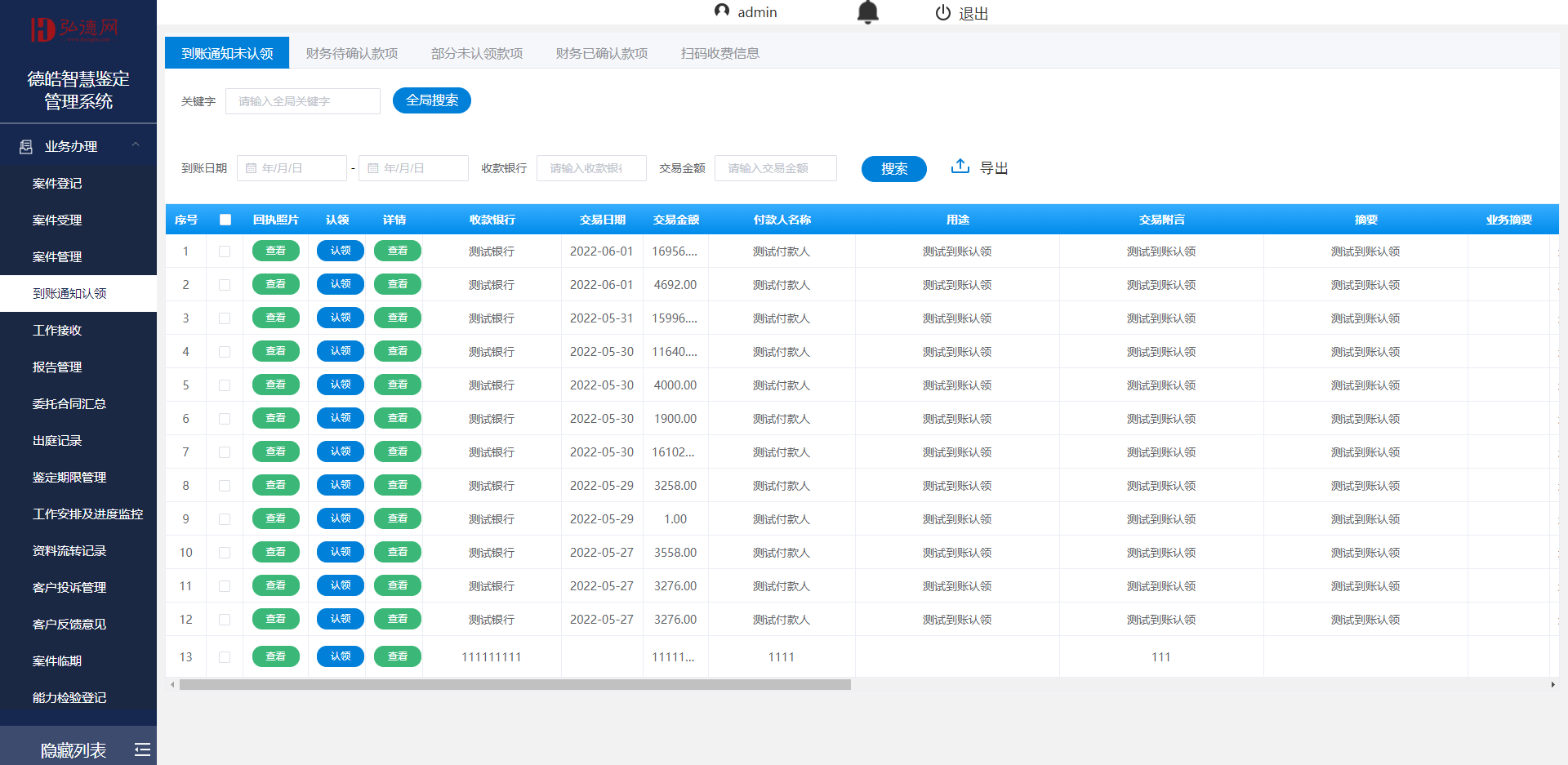This screenshot has width=1568, height=765.
Task: Check the checkbox for row 5
Action: (225, 385)
